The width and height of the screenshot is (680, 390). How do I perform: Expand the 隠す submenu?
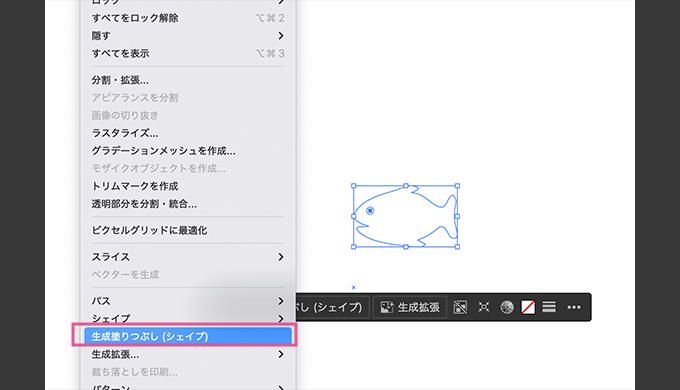(188, 36)
